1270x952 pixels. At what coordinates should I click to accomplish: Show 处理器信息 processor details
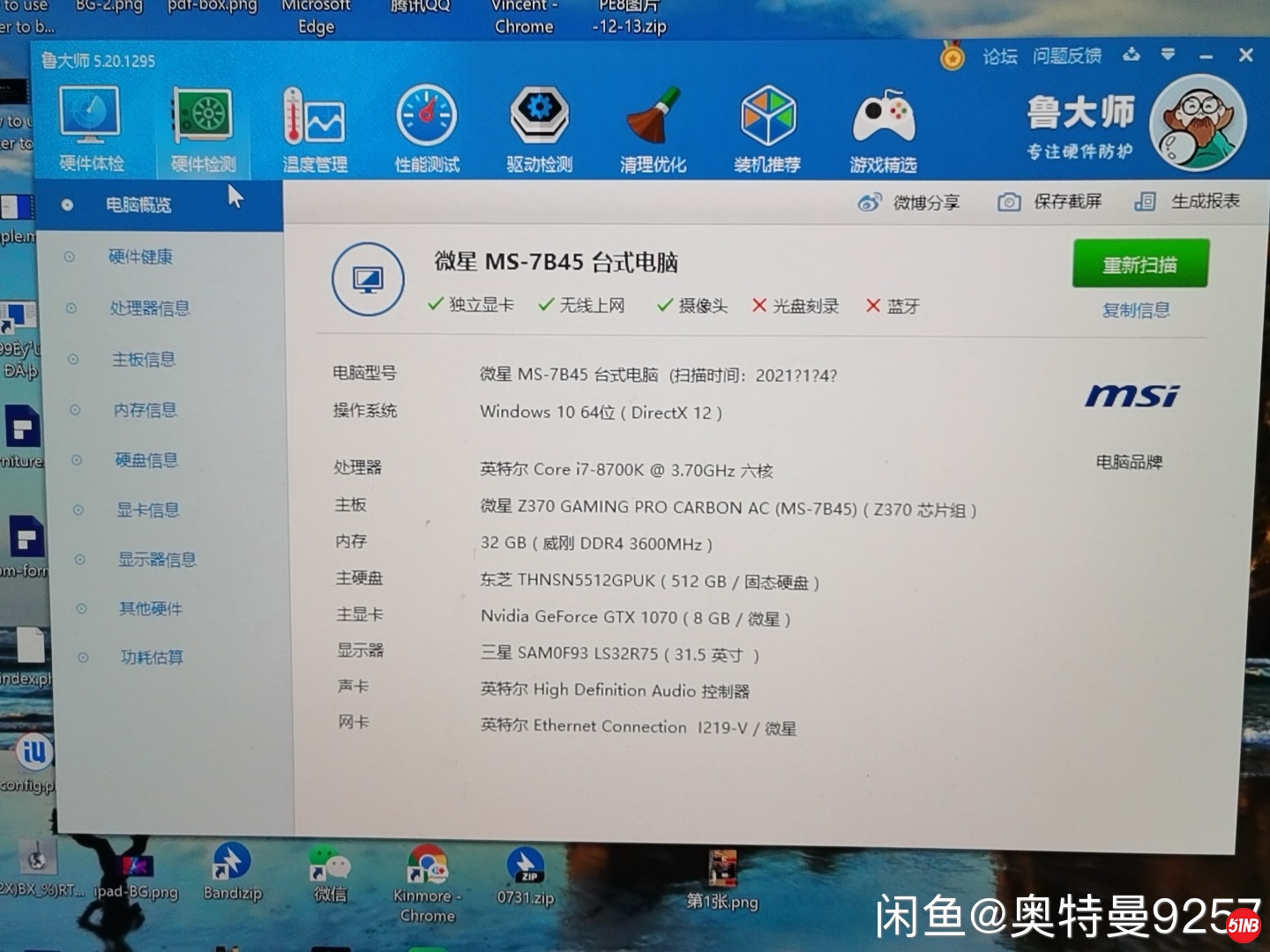click(150, 308)
